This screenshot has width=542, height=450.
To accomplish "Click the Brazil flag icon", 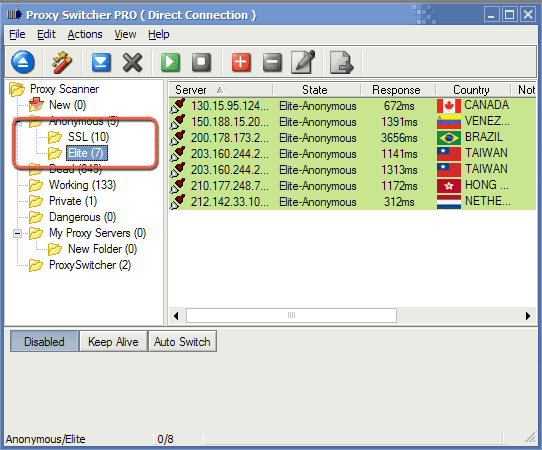I will (x=449, y=138).
